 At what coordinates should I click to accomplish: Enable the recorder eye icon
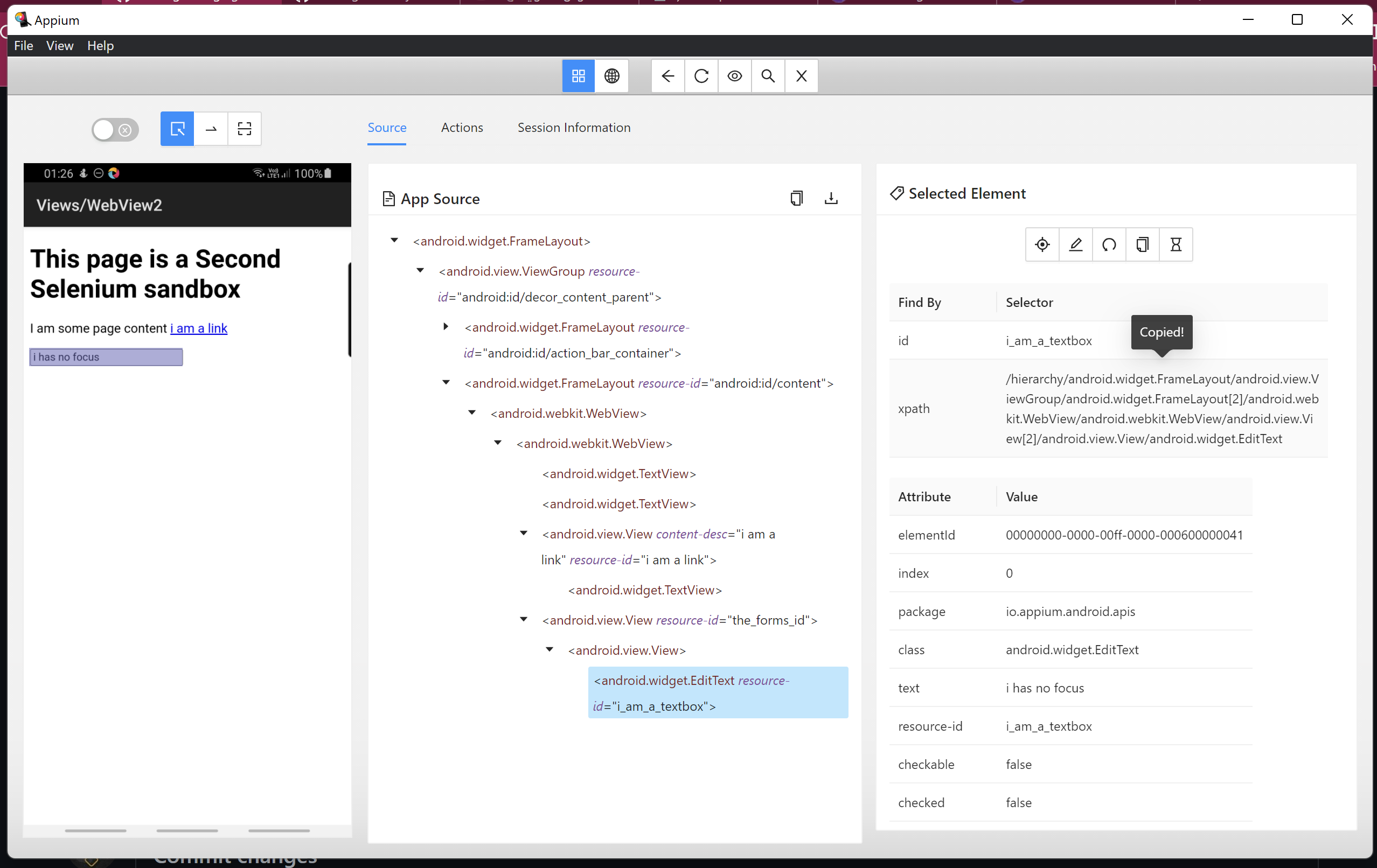[734, 75]
